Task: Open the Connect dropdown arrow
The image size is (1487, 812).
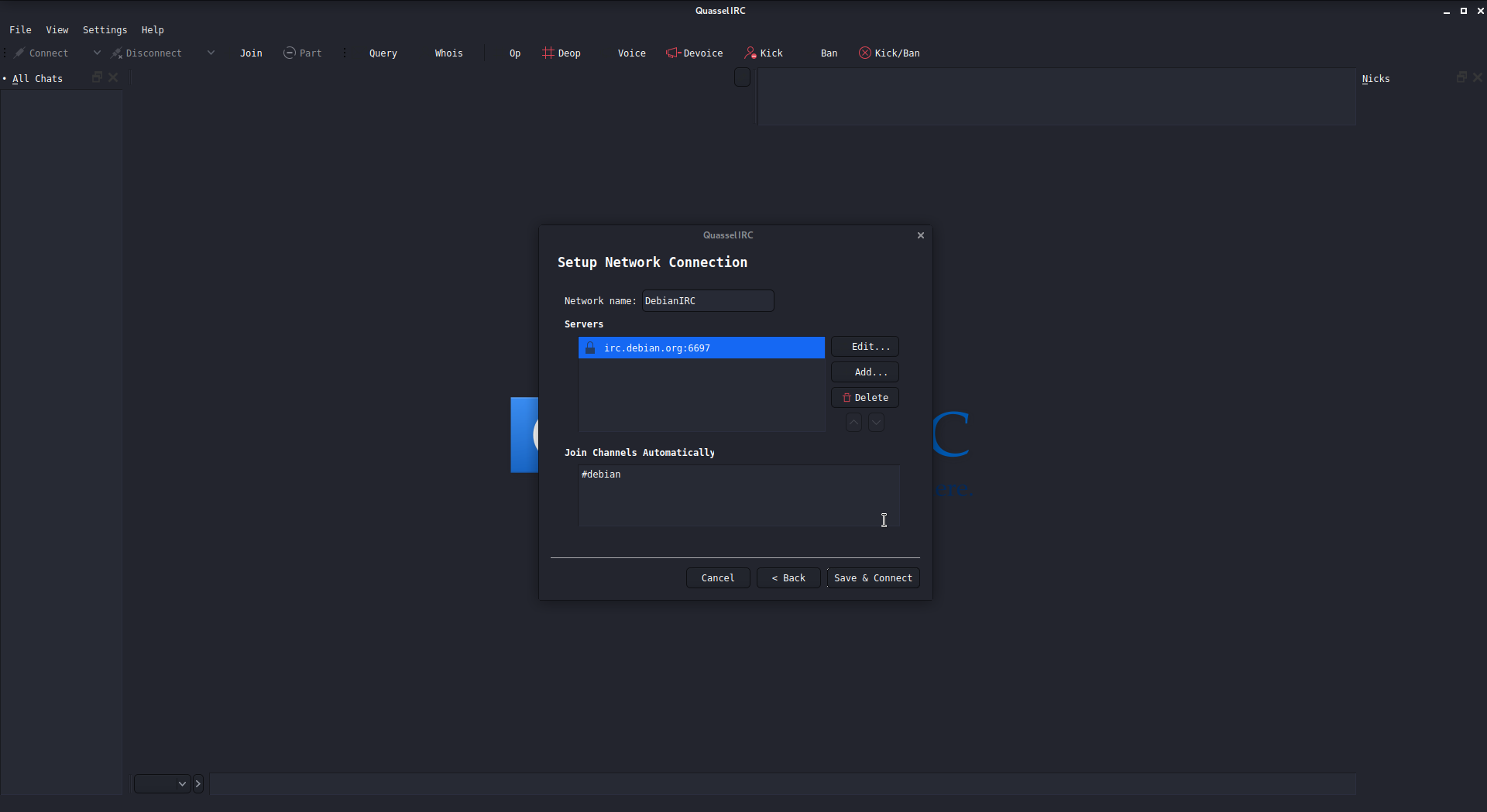Action: pos(97,53)
